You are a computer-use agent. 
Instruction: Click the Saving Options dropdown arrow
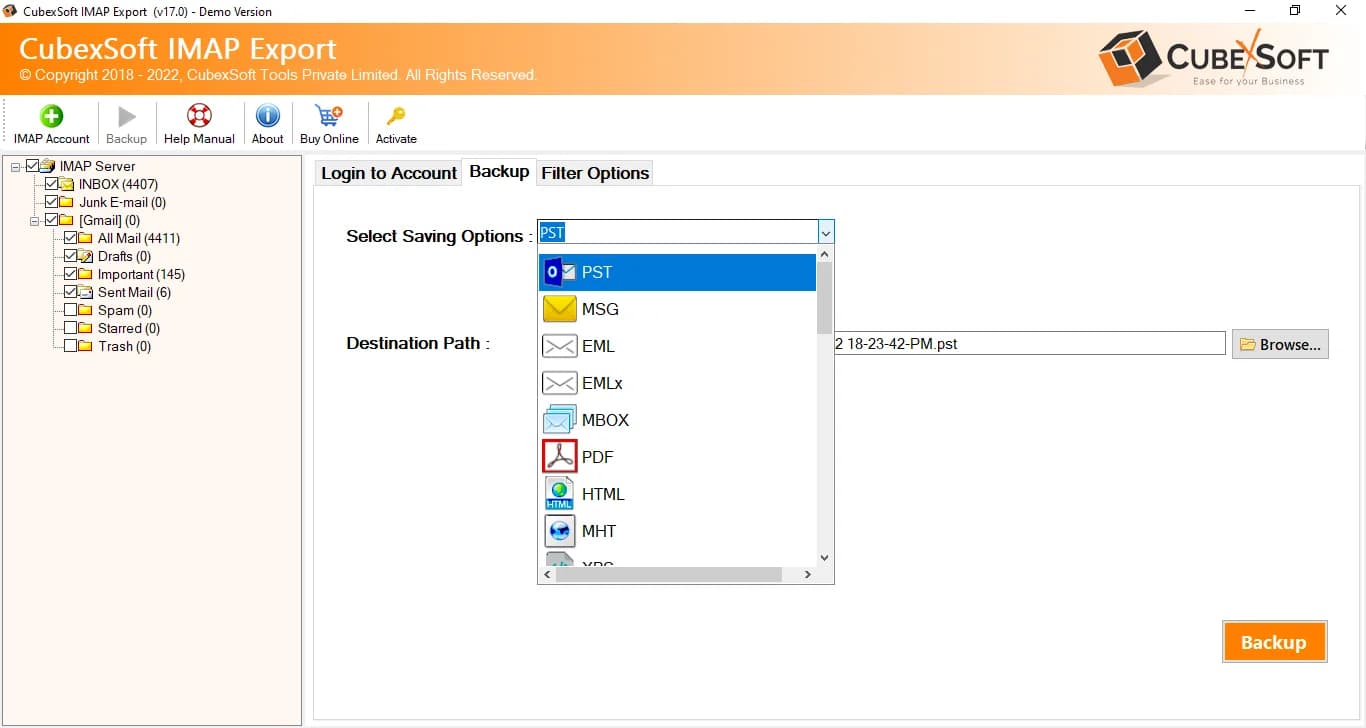click(825, 233)
